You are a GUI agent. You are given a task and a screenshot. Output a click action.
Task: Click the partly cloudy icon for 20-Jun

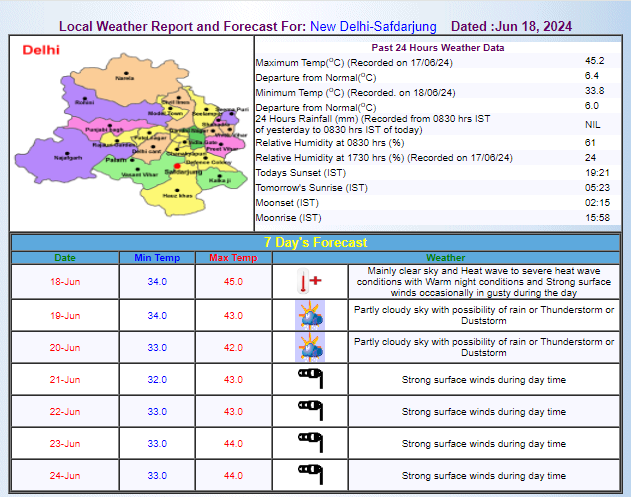click(310, 347)
